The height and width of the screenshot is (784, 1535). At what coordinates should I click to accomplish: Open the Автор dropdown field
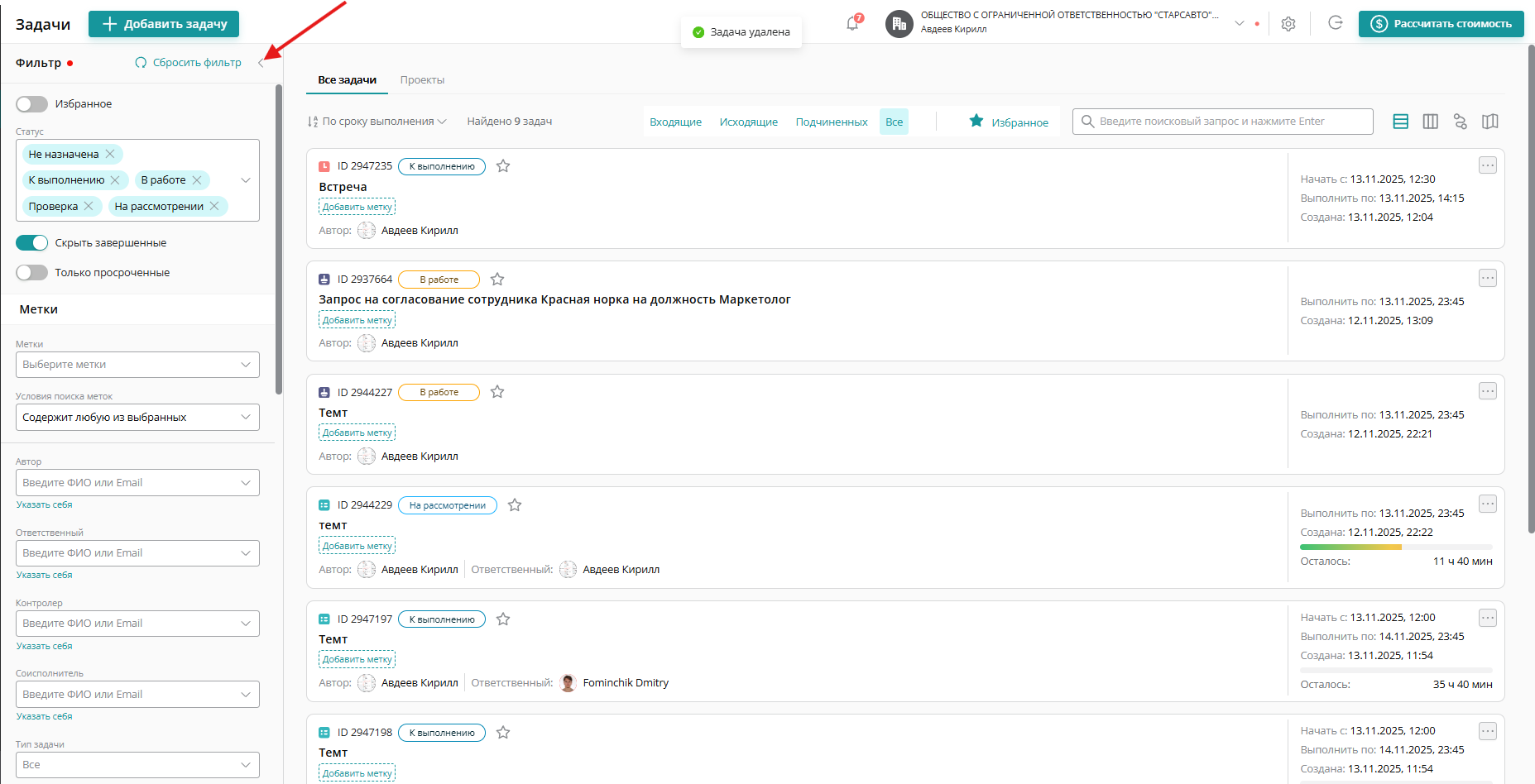click(x=137, y=483)
